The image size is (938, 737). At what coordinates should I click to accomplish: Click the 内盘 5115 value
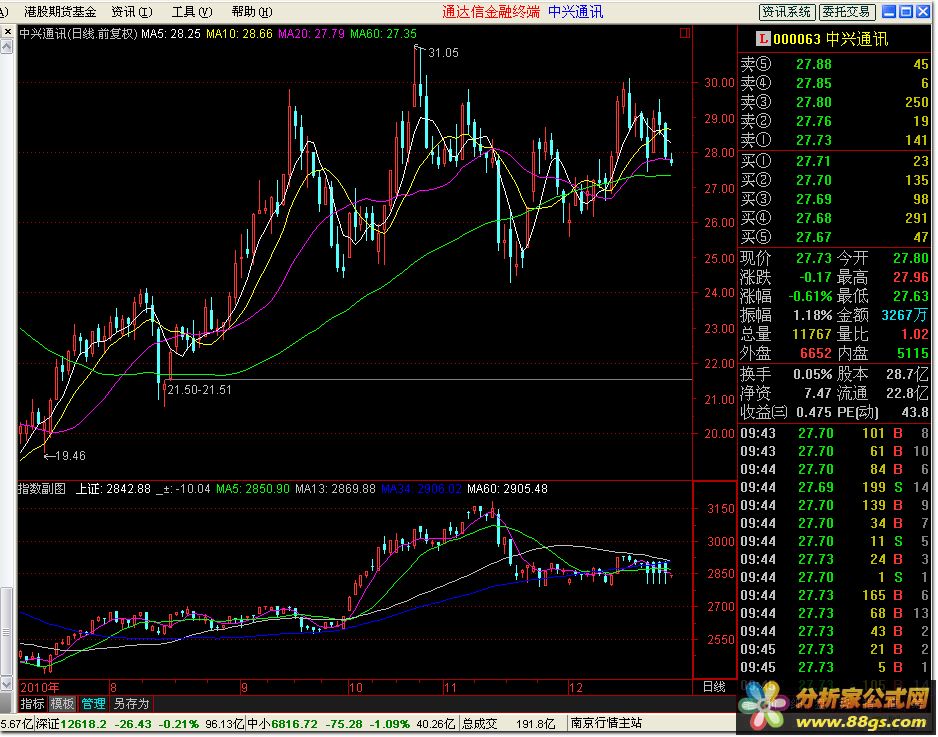coord(912,354)
